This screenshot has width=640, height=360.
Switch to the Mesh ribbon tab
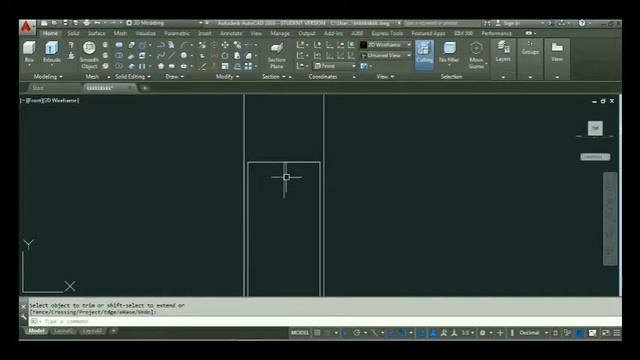point(120,33)
